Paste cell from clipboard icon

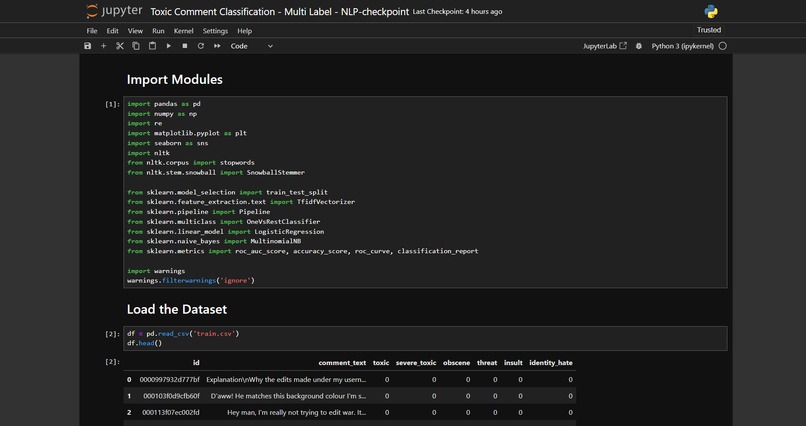(x=152, y=46)
